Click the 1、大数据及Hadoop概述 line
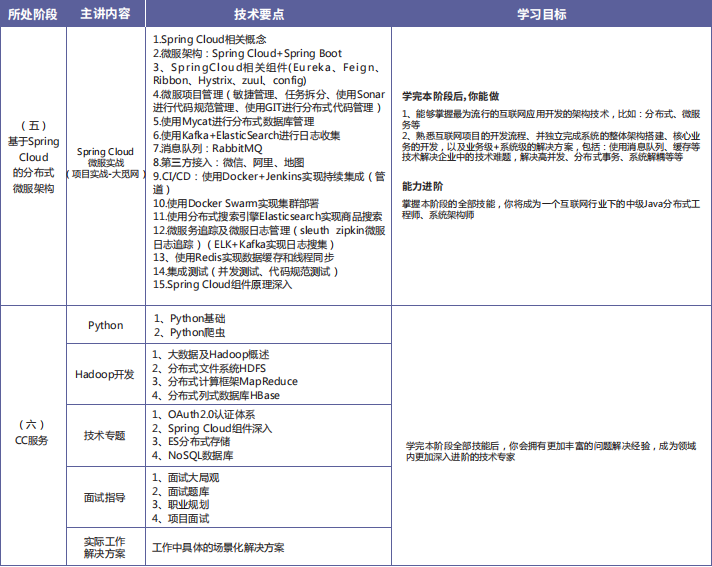 pyautogui.click(x=211, y=355)
